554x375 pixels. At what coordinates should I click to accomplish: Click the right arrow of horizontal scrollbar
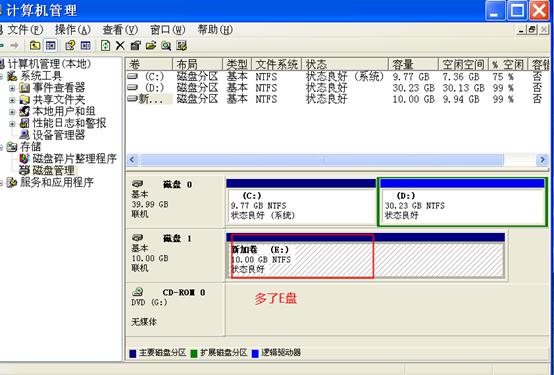click(x=542, y=160)
